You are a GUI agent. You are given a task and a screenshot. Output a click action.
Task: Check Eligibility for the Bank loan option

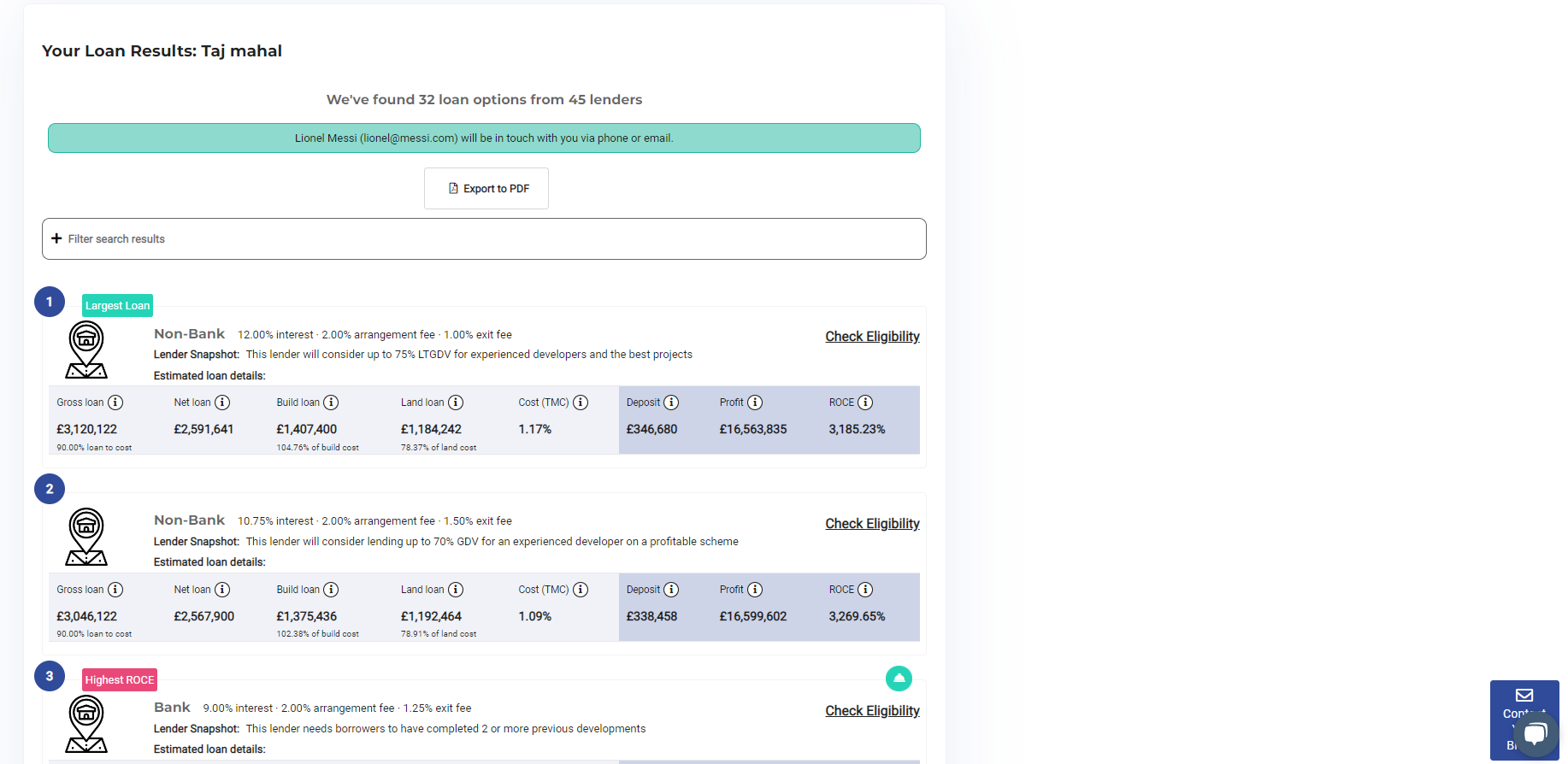point(872,711)
